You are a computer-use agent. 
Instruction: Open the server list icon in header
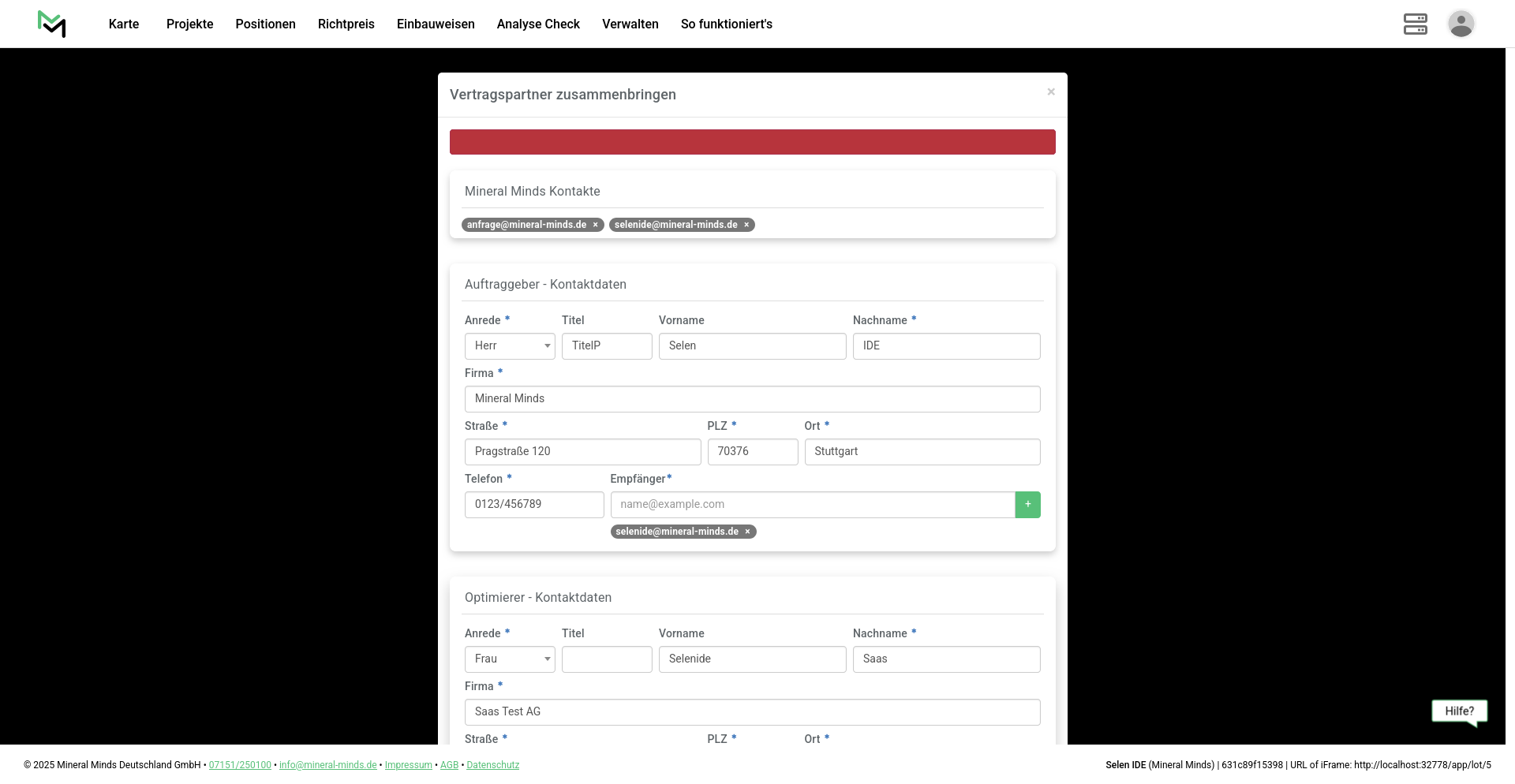pyautogui.click(x=1415, y=24)
